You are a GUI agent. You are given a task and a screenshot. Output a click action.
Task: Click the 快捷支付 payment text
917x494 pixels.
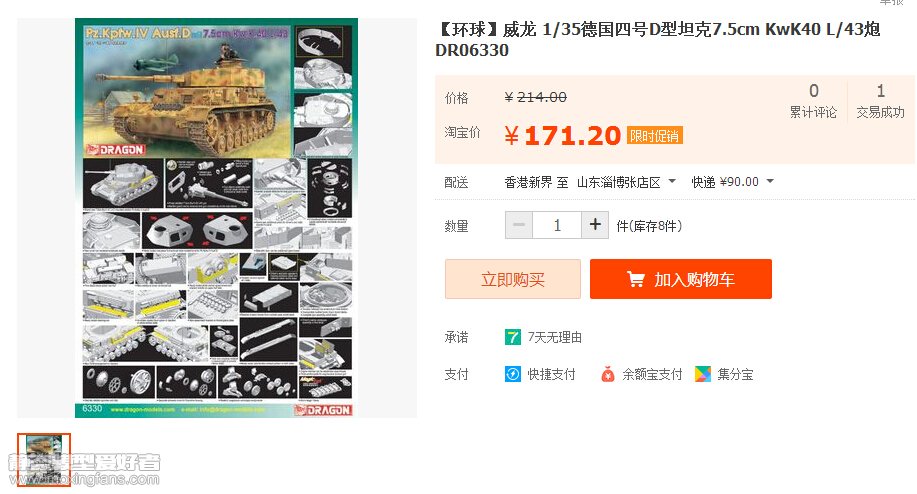(551, 374)
